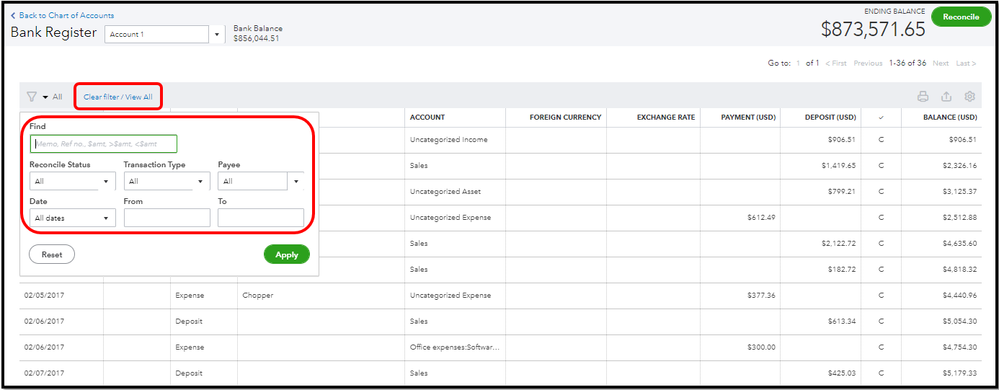
Task: Print the register via printer icon
Action: tap(923, 97)
